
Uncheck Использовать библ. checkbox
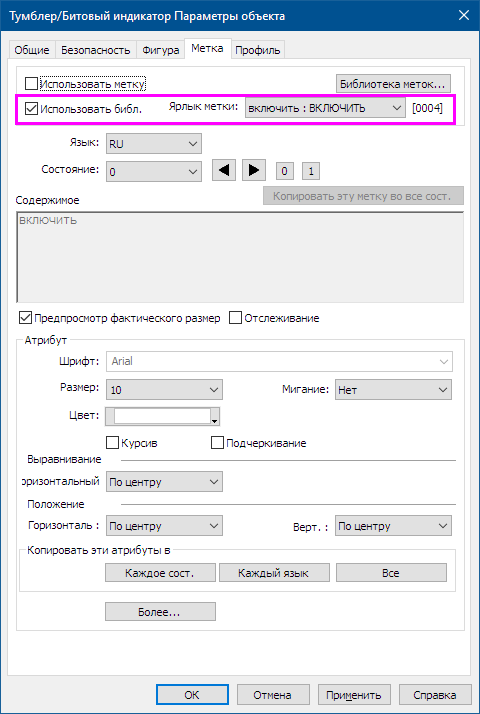(31, 109)
